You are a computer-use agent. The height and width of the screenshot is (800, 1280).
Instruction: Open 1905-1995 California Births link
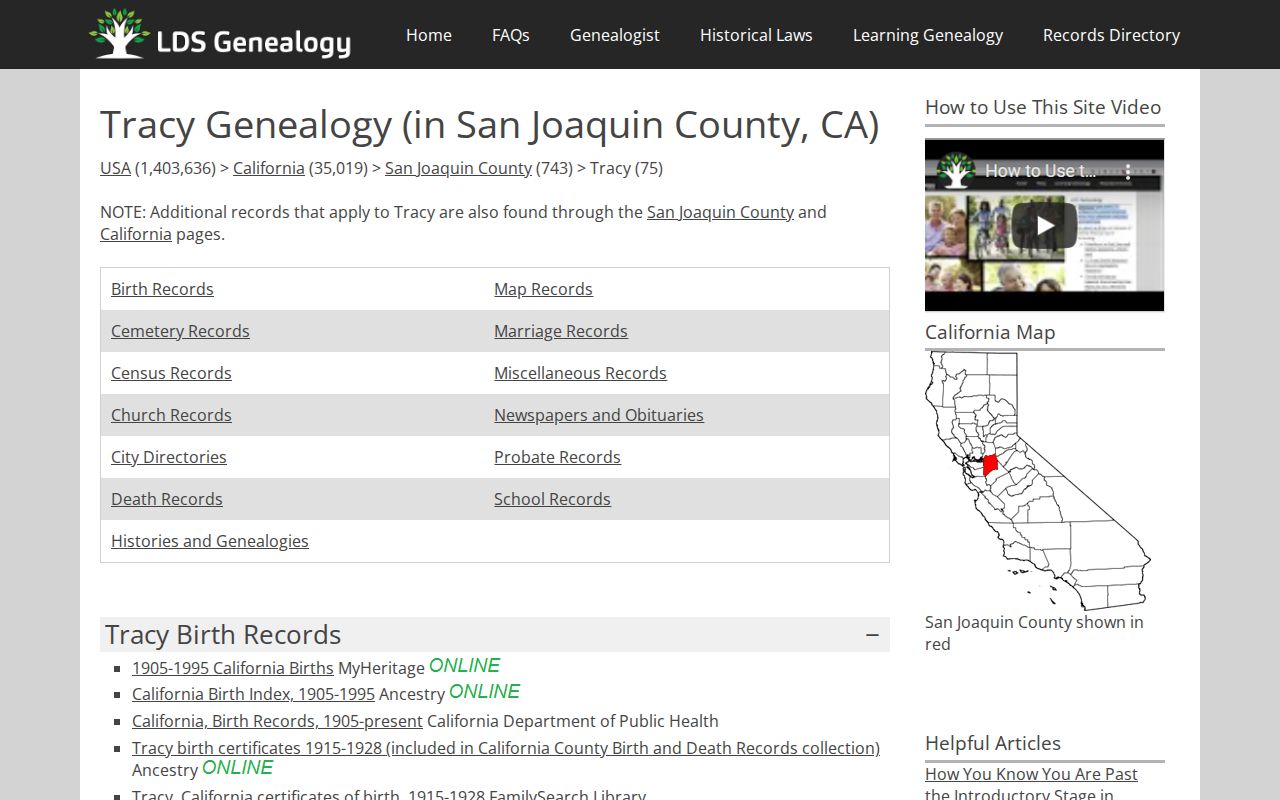tap(233, 668)
